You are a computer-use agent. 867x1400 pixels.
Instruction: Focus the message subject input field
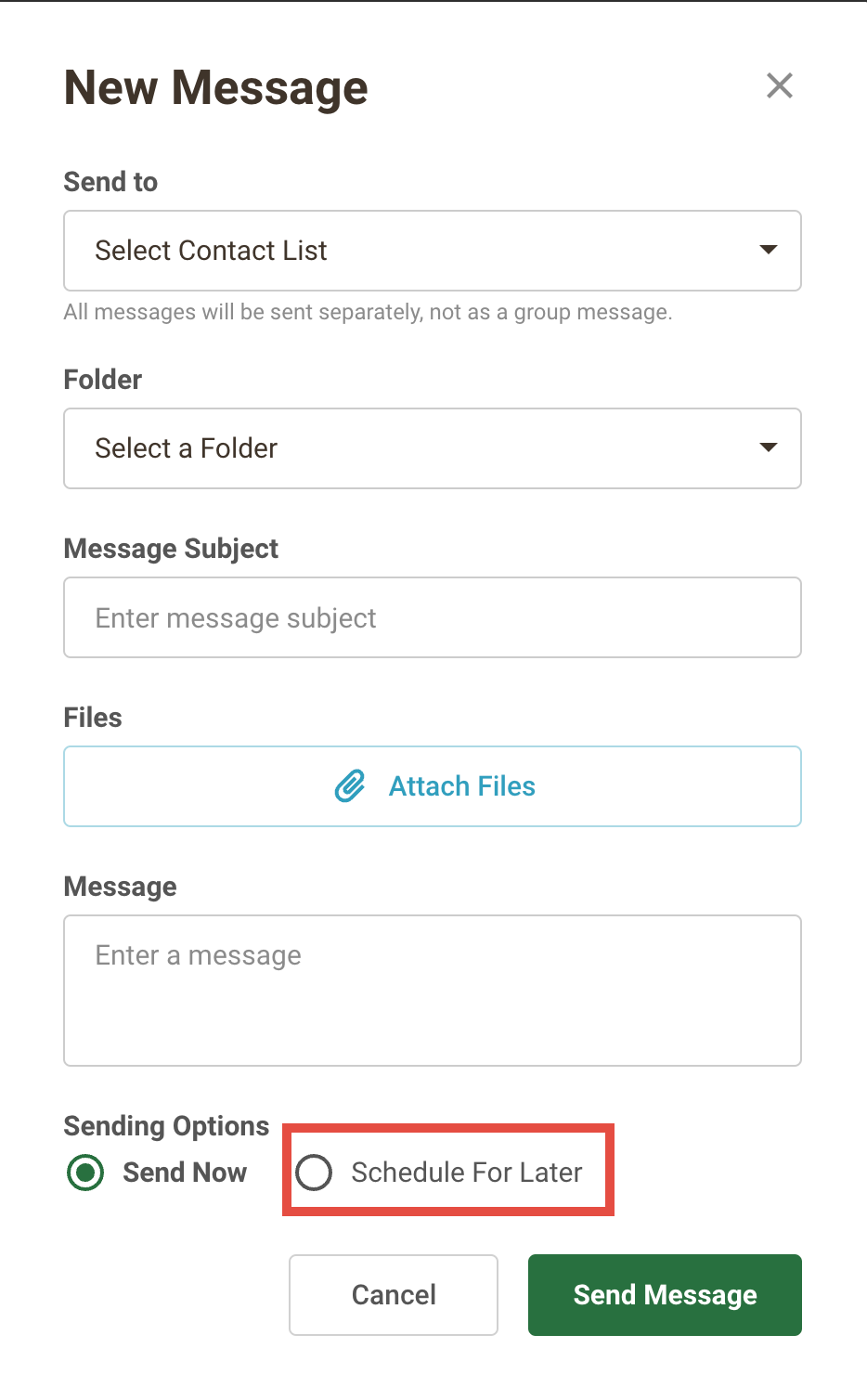point(433,617)
